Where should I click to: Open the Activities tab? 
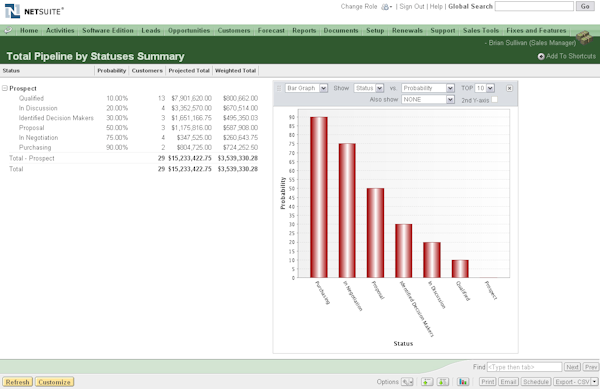coord(60,30)
